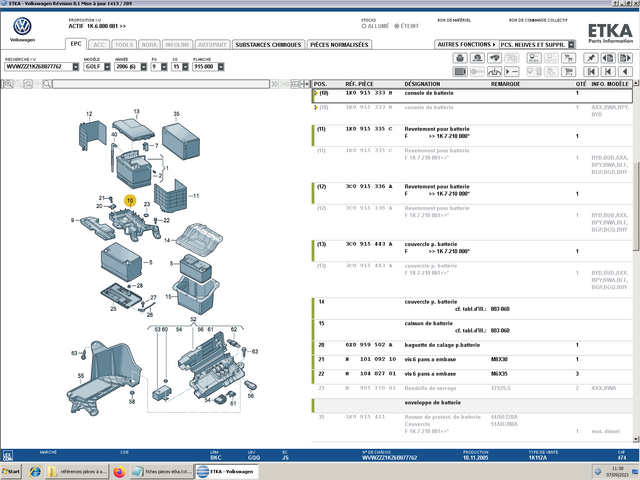
Task: Click the dark rectangle display icon
Action: pyautogui.click(x=460, y=72)
